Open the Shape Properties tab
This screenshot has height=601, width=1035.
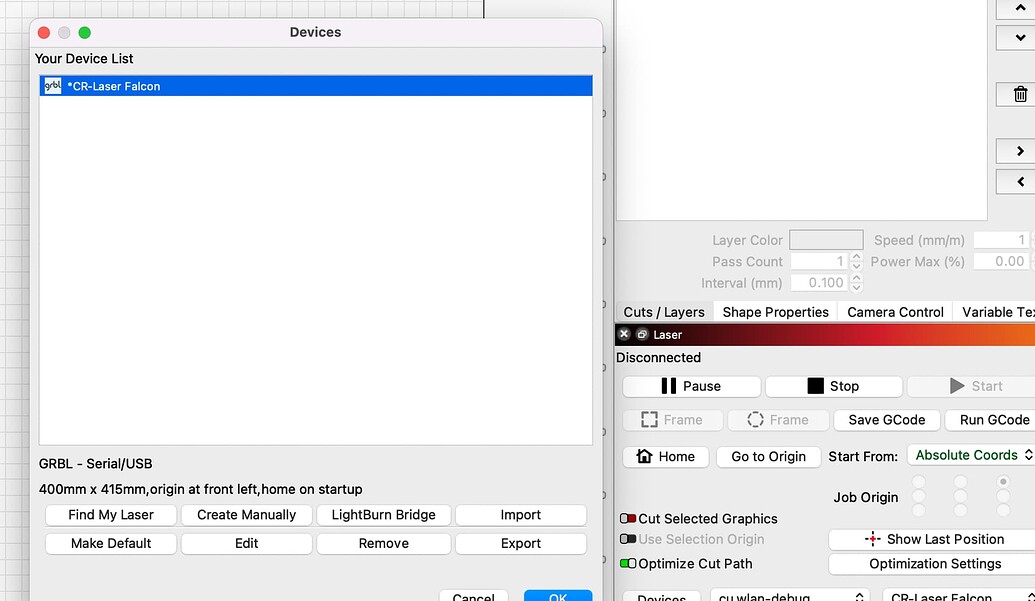point(775,312)
